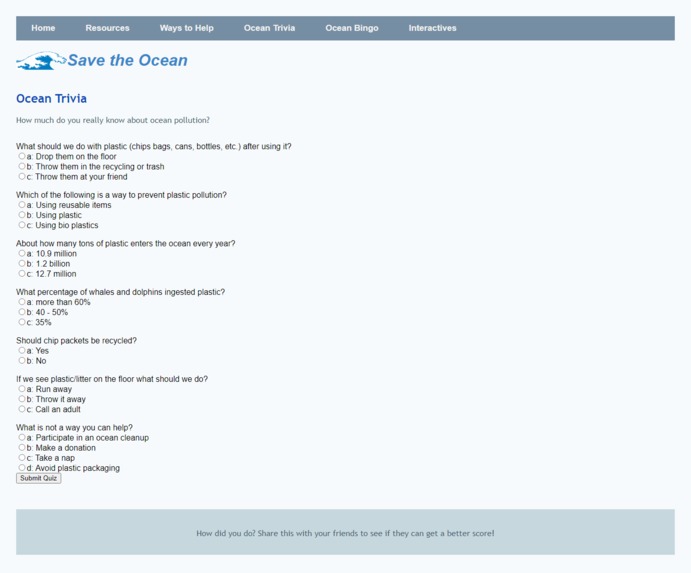This screenshot has height=573, width=691.
Task: Select 'Yes' for chip packets recycling
Action: tap(22, 350)
